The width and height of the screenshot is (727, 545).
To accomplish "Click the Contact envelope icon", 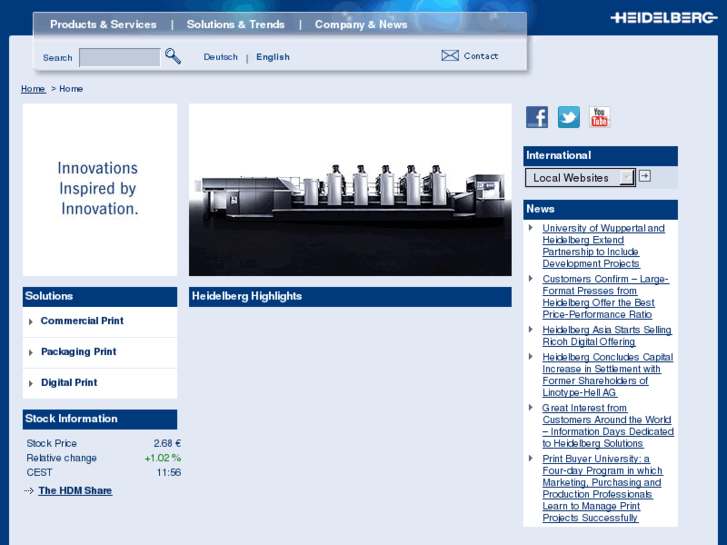I will 450,56.
